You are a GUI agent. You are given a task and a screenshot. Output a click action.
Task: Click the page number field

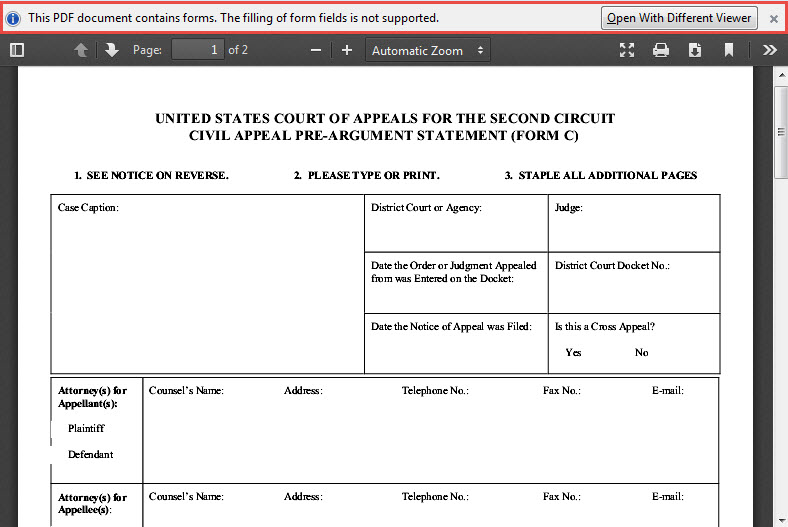coord(197,50)
